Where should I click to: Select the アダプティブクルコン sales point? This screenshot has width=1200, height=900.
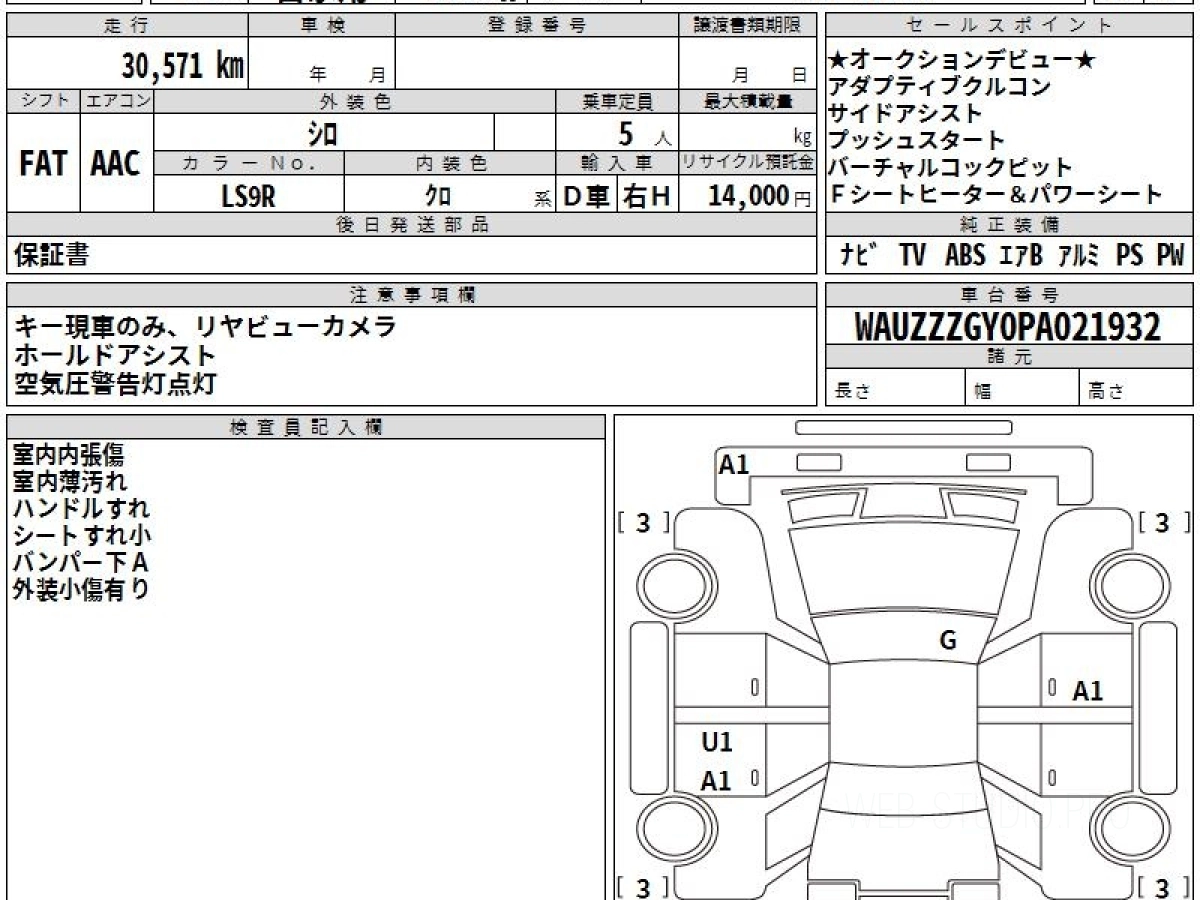tap(940, 87)
